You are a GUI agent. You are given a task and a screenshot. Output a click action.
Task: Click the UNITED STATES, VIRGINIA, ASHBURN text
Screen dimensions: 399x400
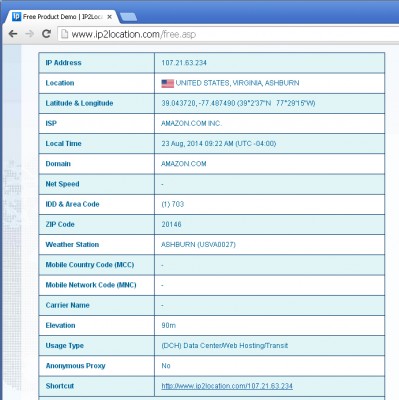click(237, 83)
